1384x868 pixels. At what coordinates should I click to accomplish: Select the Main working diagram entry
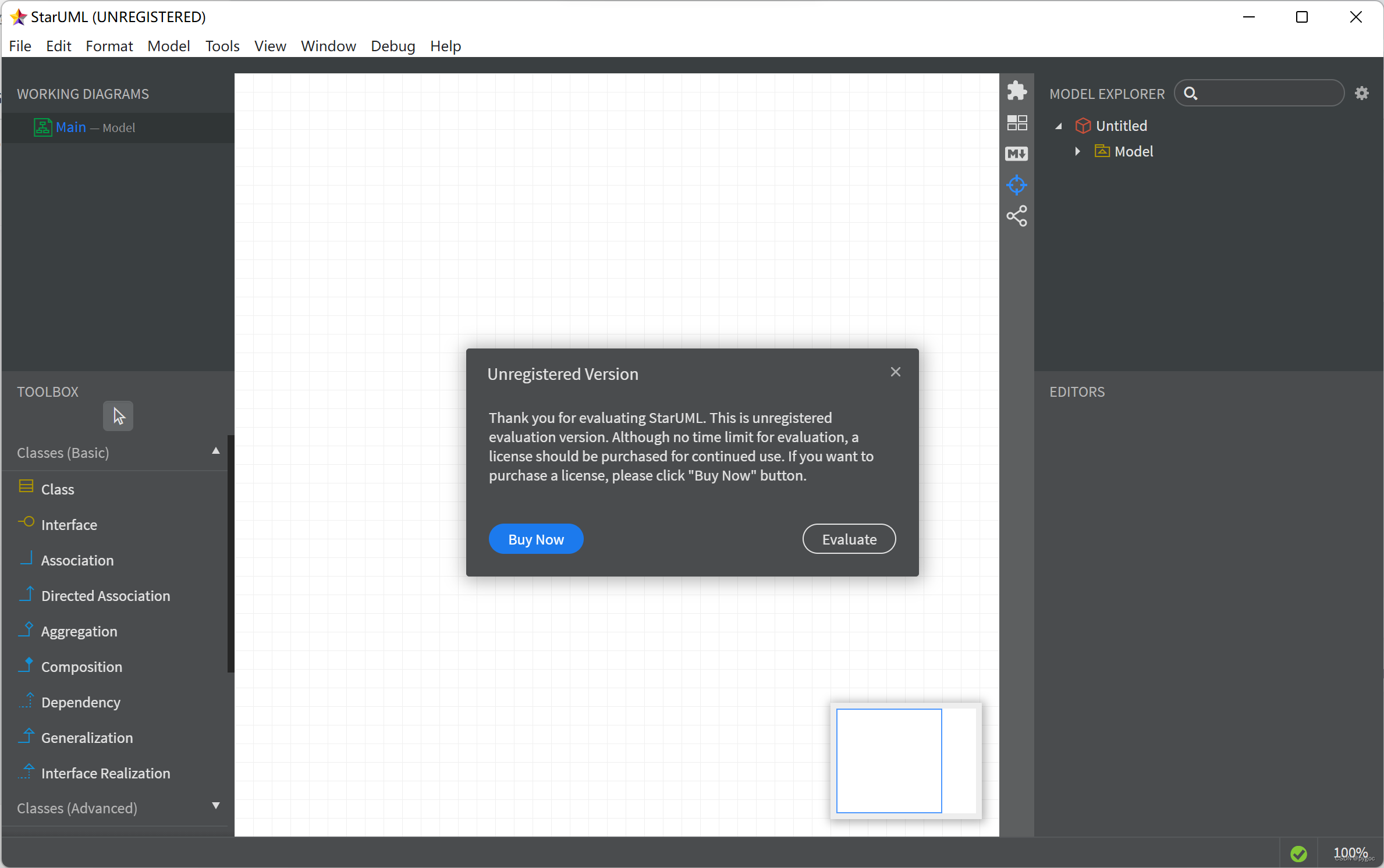click(x=118, y=127)
